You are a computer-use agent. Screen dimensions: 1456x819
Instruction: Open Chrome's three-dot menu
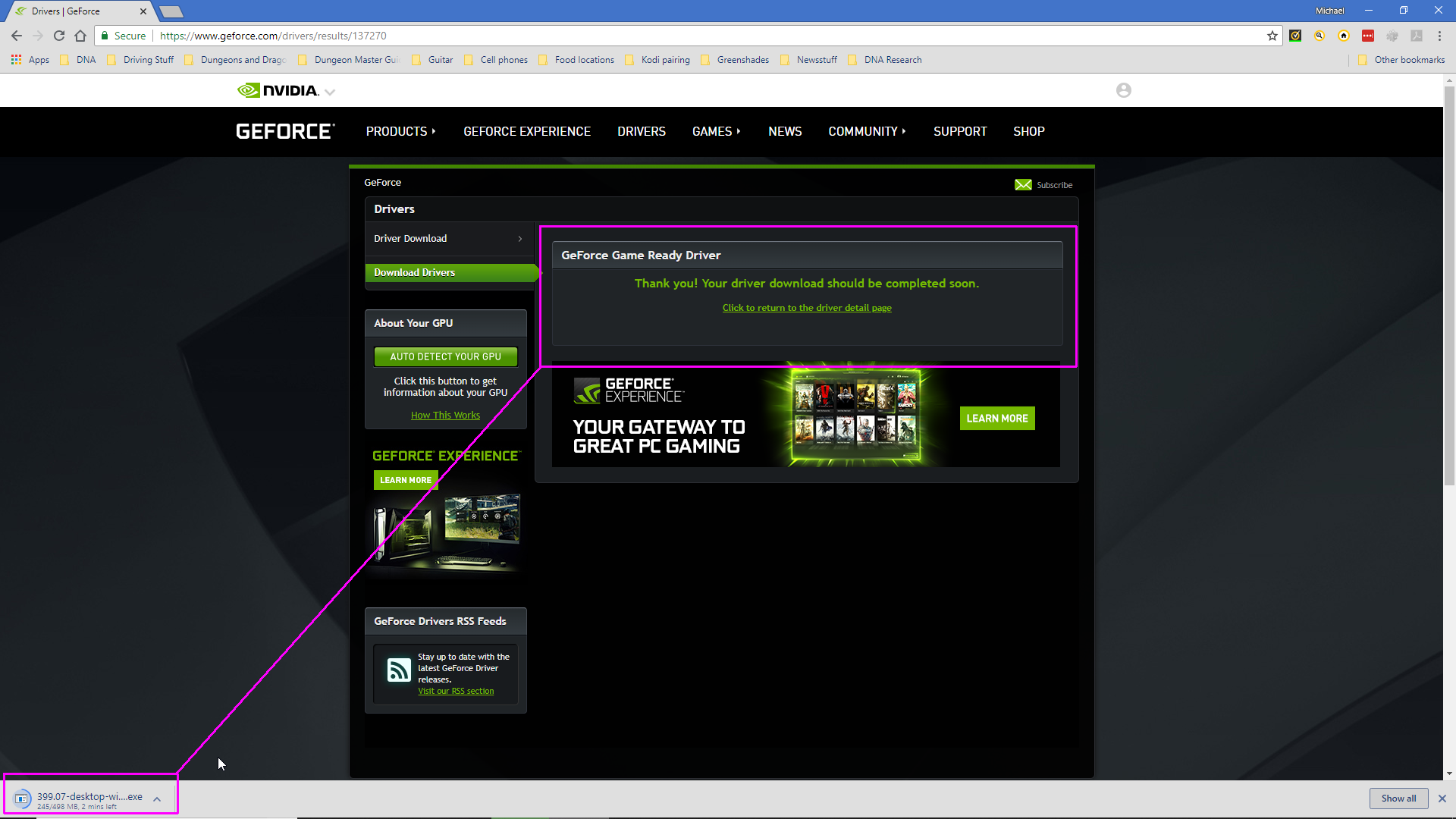pyautogui.click(x=1439, y=36)
